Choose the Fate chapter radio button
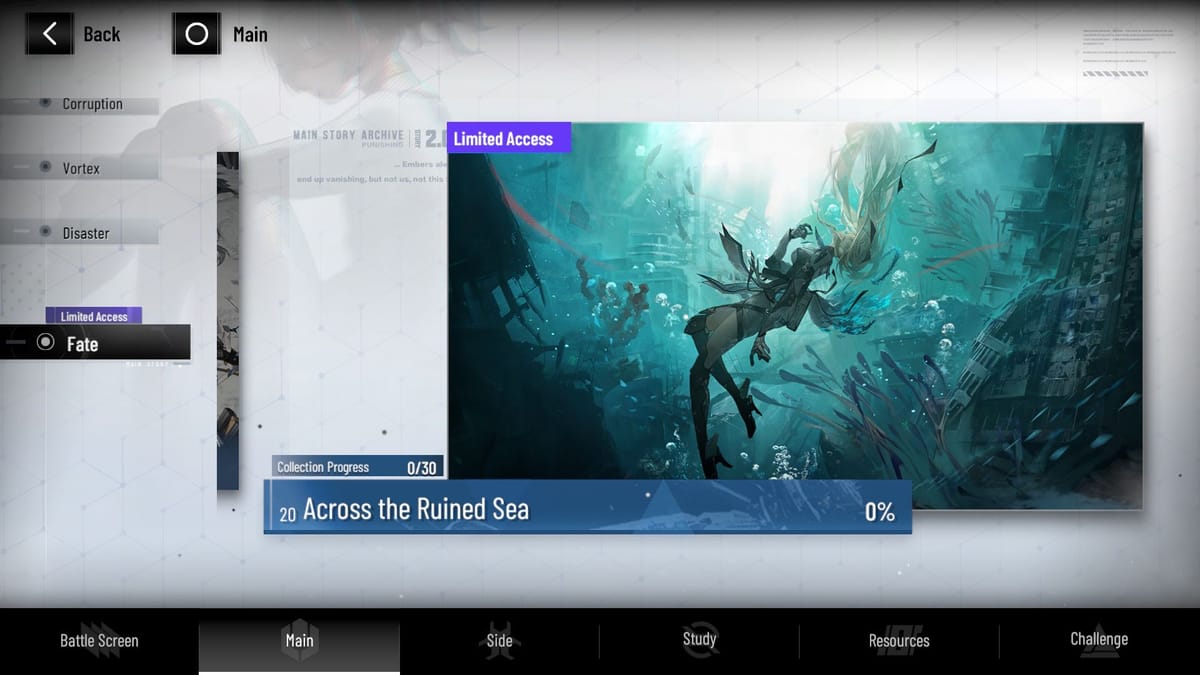 (45, 343)
